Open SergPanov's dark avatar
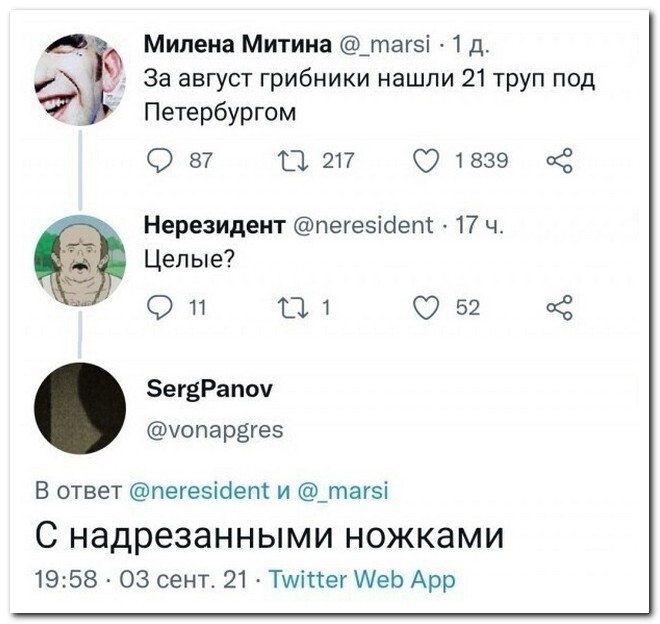 tap(80, 408)
